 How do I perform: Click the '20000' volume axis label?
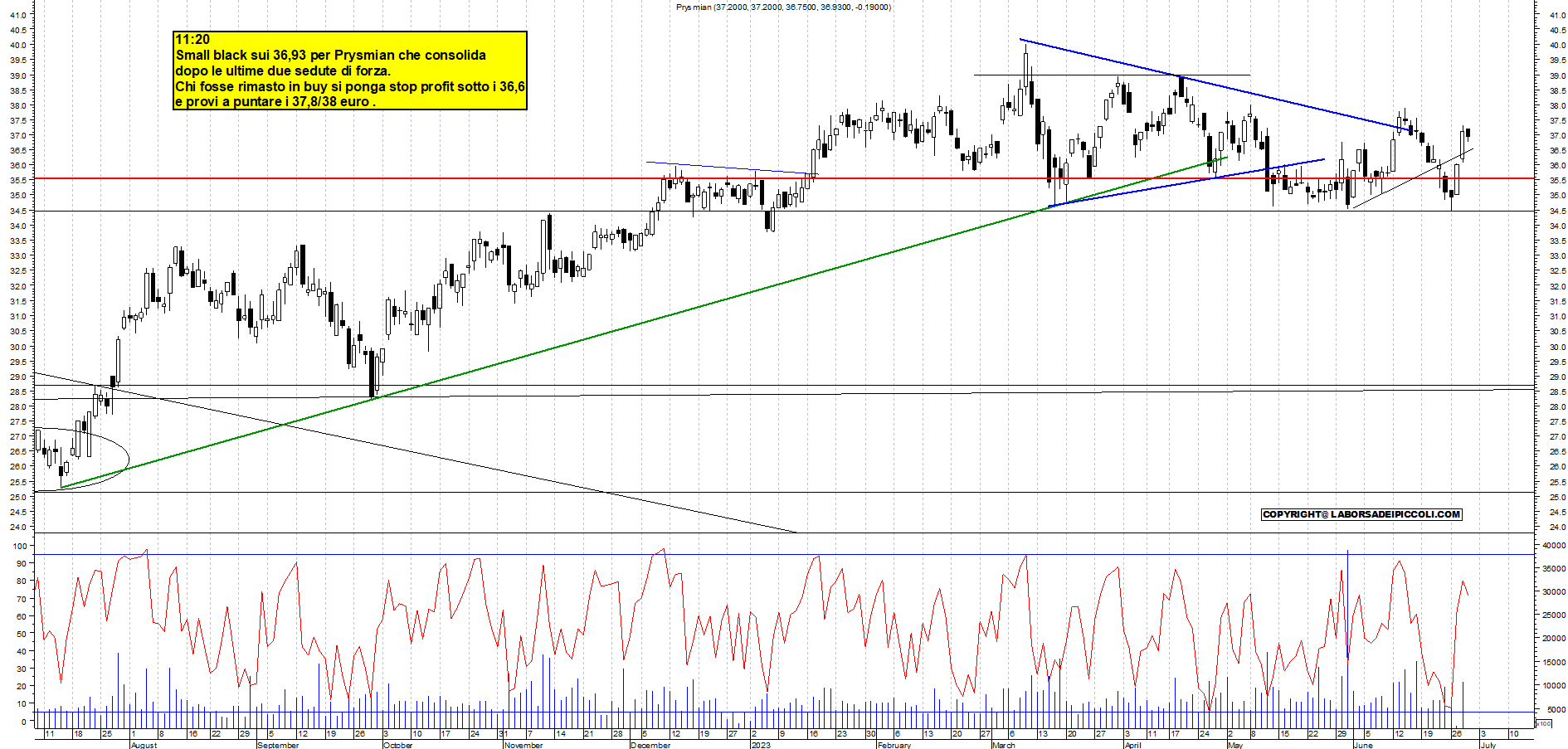coord(1553,638)
